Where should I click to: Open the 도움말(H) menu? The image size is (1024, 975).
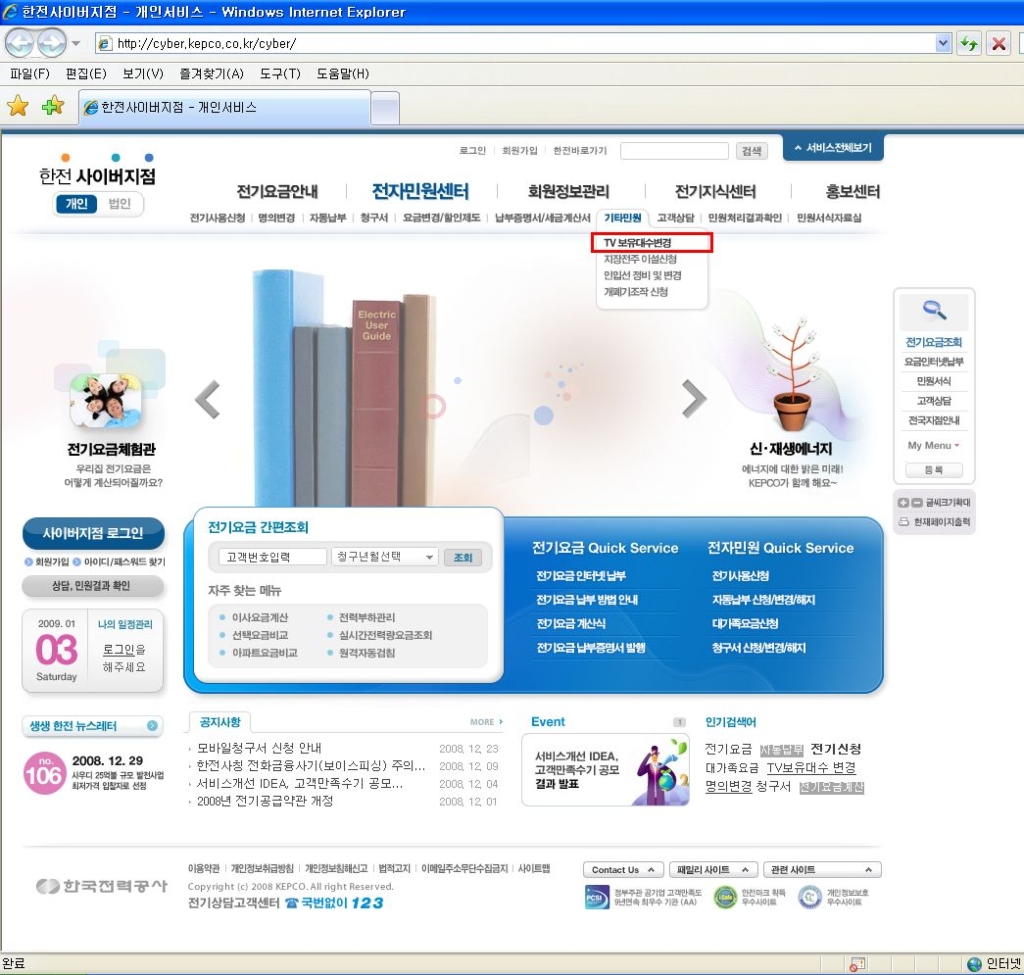click(343, 74)
